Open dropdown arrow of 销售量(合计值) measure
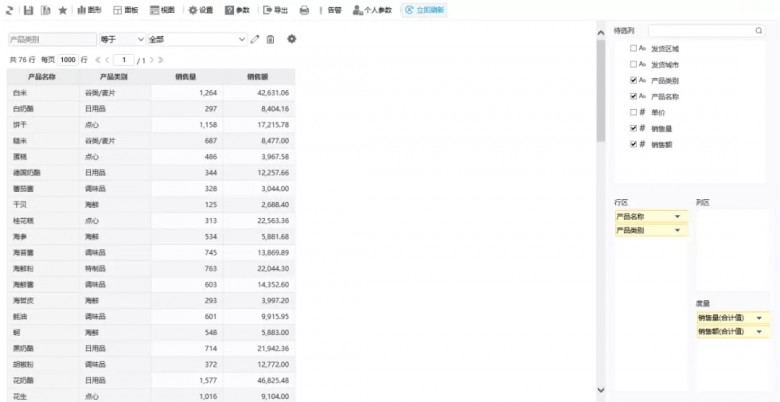The image size is (780, 402). click(x=760, y=318)
